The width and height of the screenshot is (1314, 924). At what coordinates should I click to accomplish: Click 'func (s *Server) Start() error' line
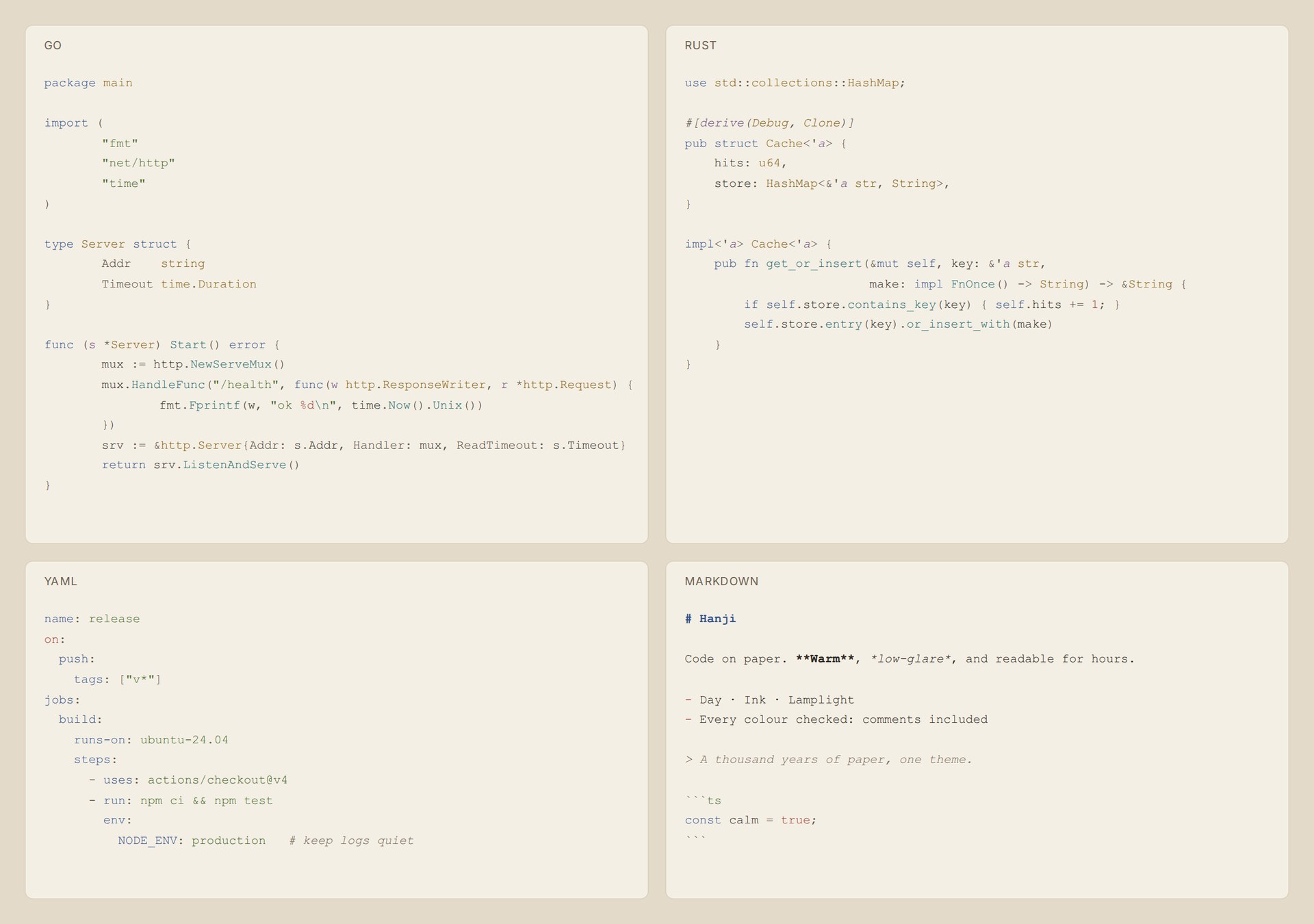coord(162,344)
